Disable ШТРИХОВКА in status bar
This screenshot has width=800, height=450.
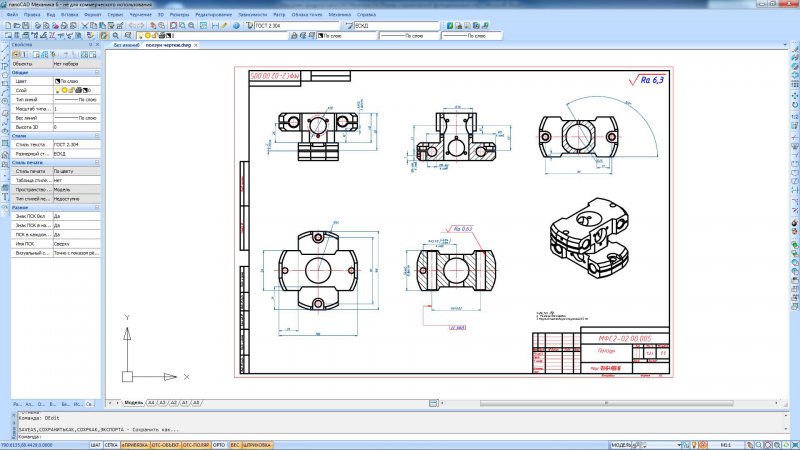[257, 445]
